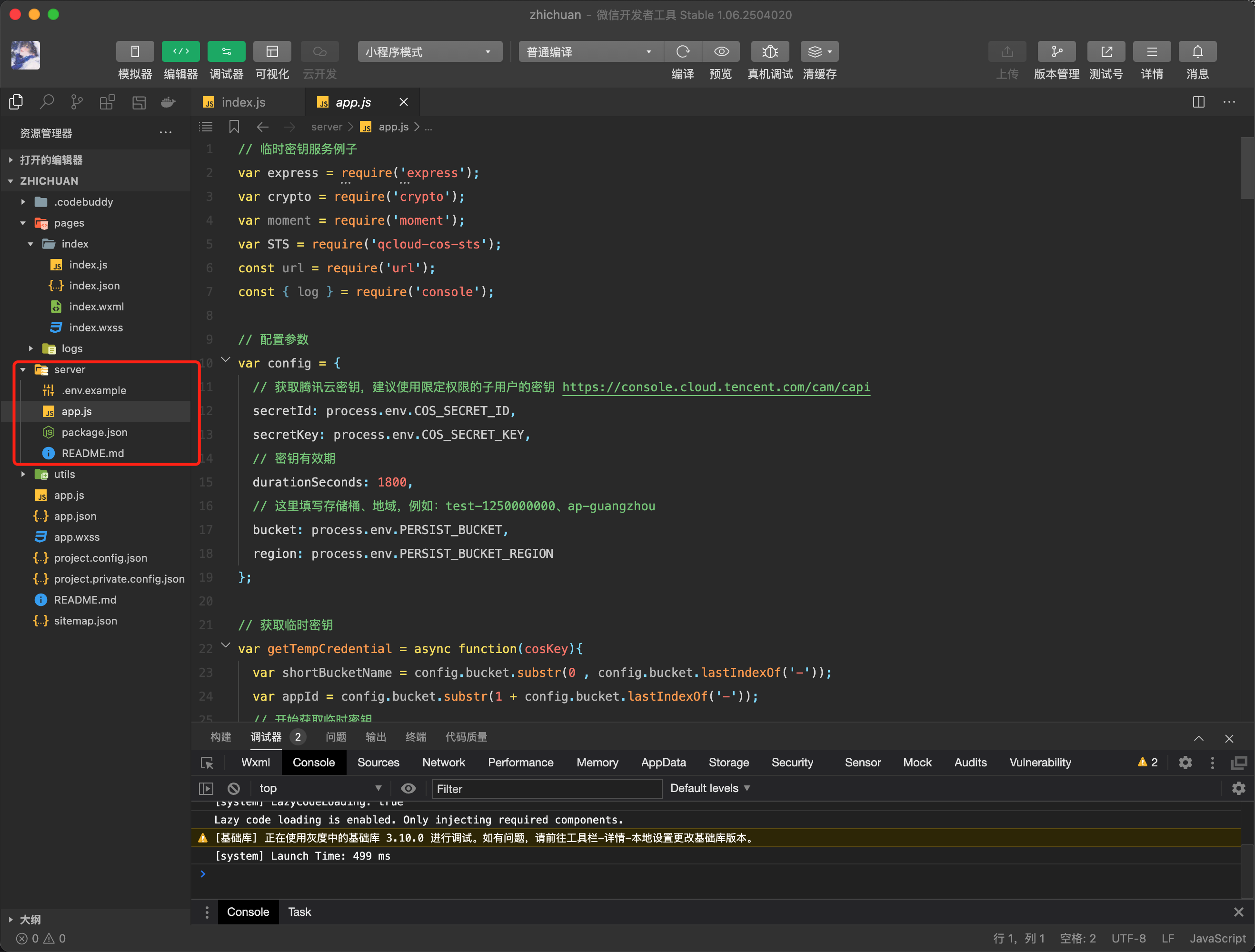Click the 真机调试 bug icon
Viewport: 1255px width, 952px height.
tap(769, 51)
